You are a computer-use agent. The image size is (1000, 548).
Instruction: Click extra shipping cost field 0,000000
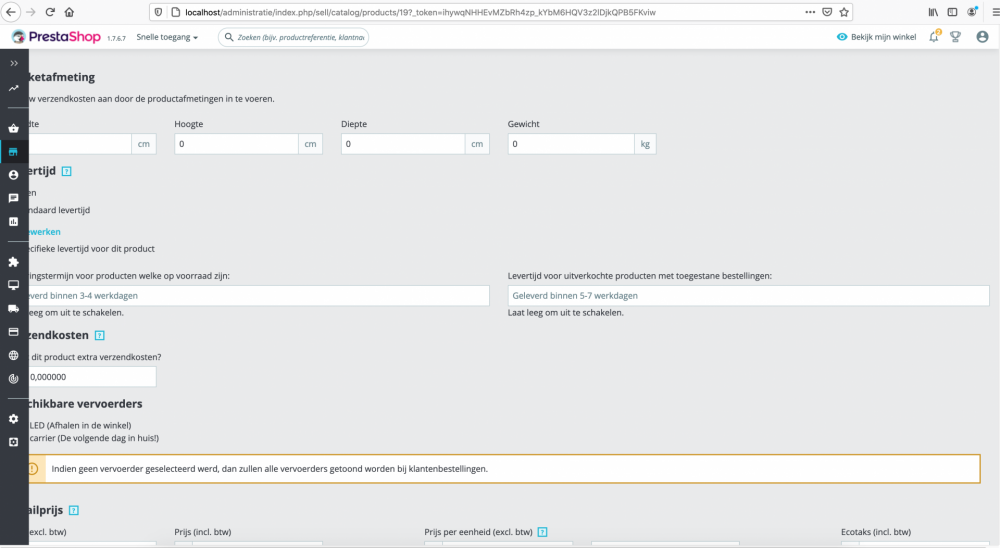click(92, 376)
